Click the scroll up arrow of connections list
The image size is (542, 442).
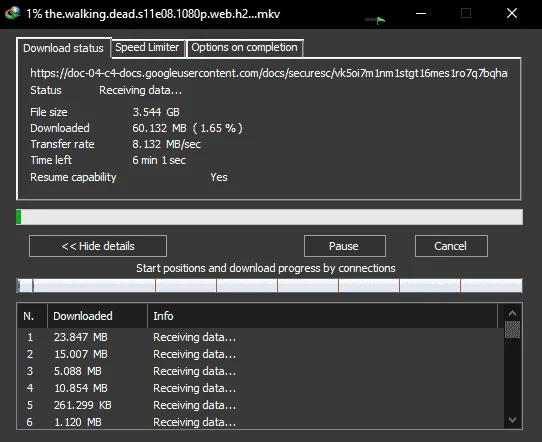tap(512, 313)
